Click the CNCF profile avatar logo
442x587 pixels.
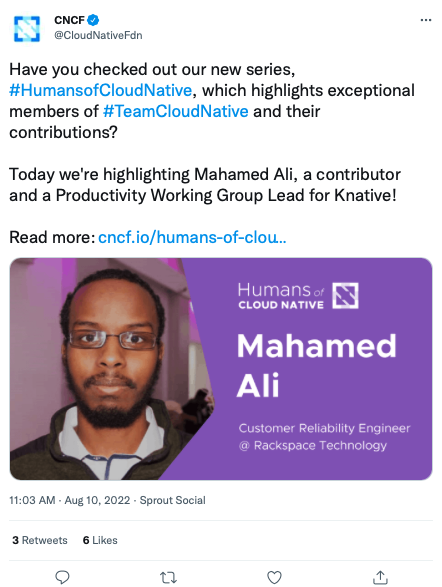coord(27,28)
